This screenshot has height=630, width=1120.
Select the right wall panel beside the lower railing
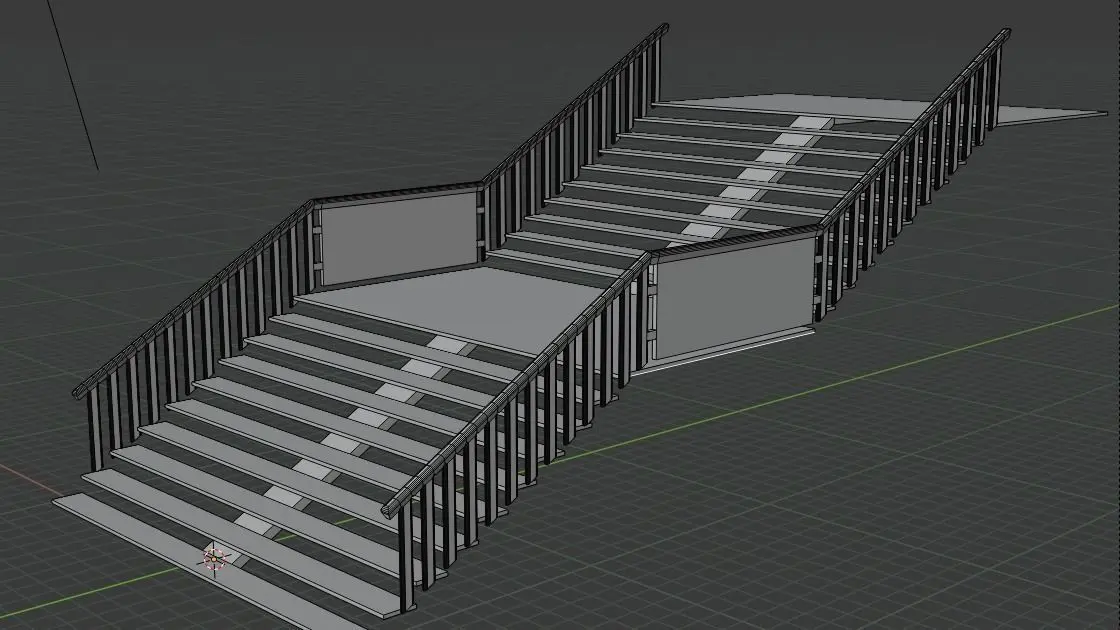tap(736, 297)
